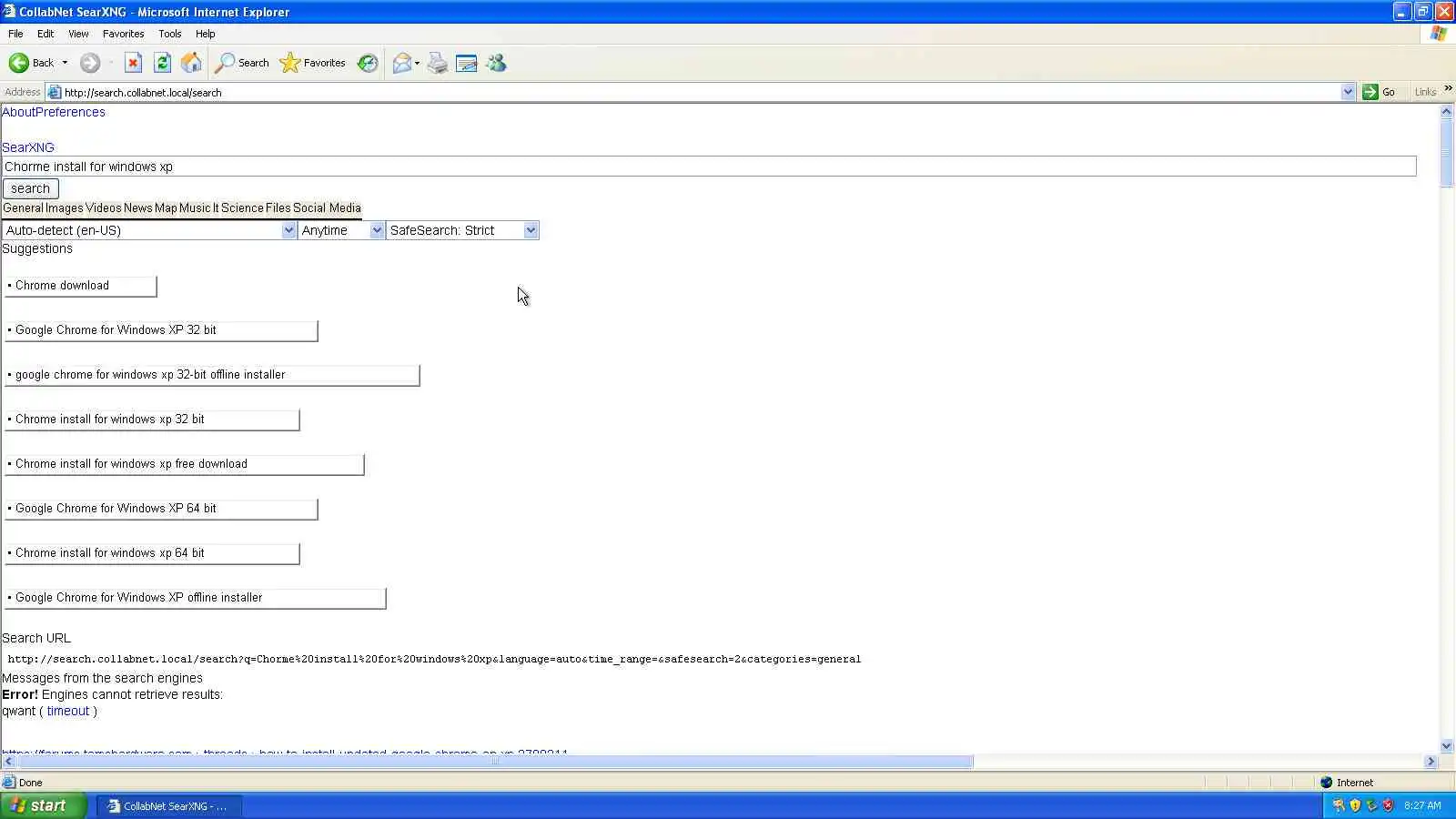Screen dimensions: 1456x819
Task: Select the Videos search category
Action: pyautogui.click(x=103, y=207)
